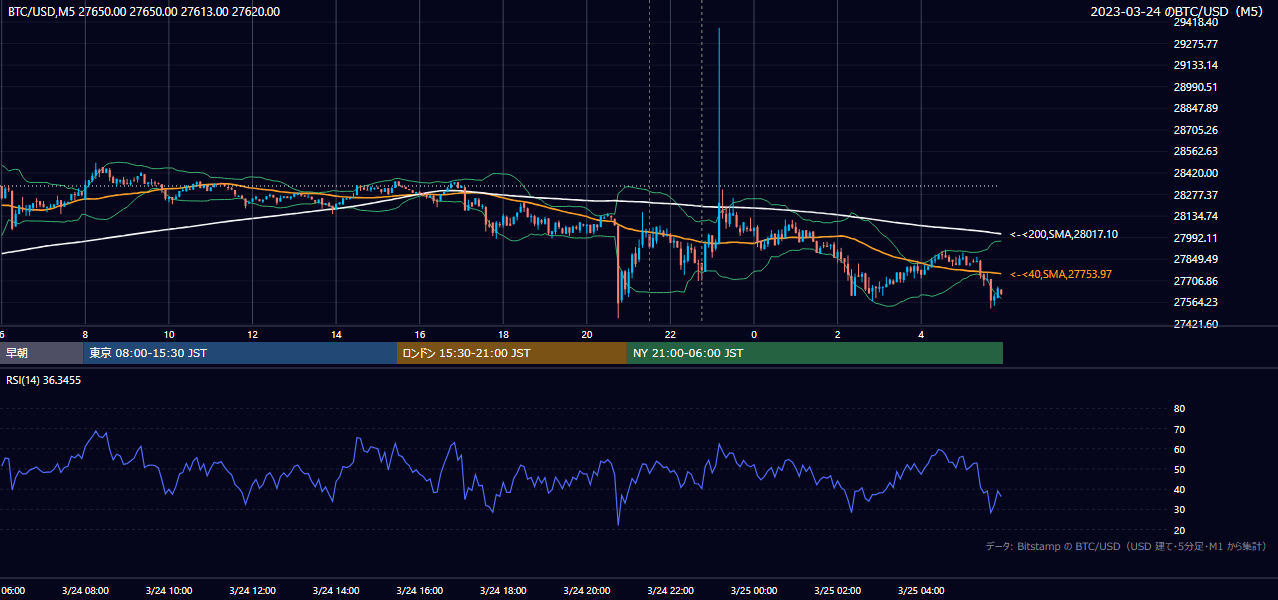1278x600 pixels.
Task: Click the 3/24 20:00 time label
Action: pyautogui.click(x=587, y=591)
